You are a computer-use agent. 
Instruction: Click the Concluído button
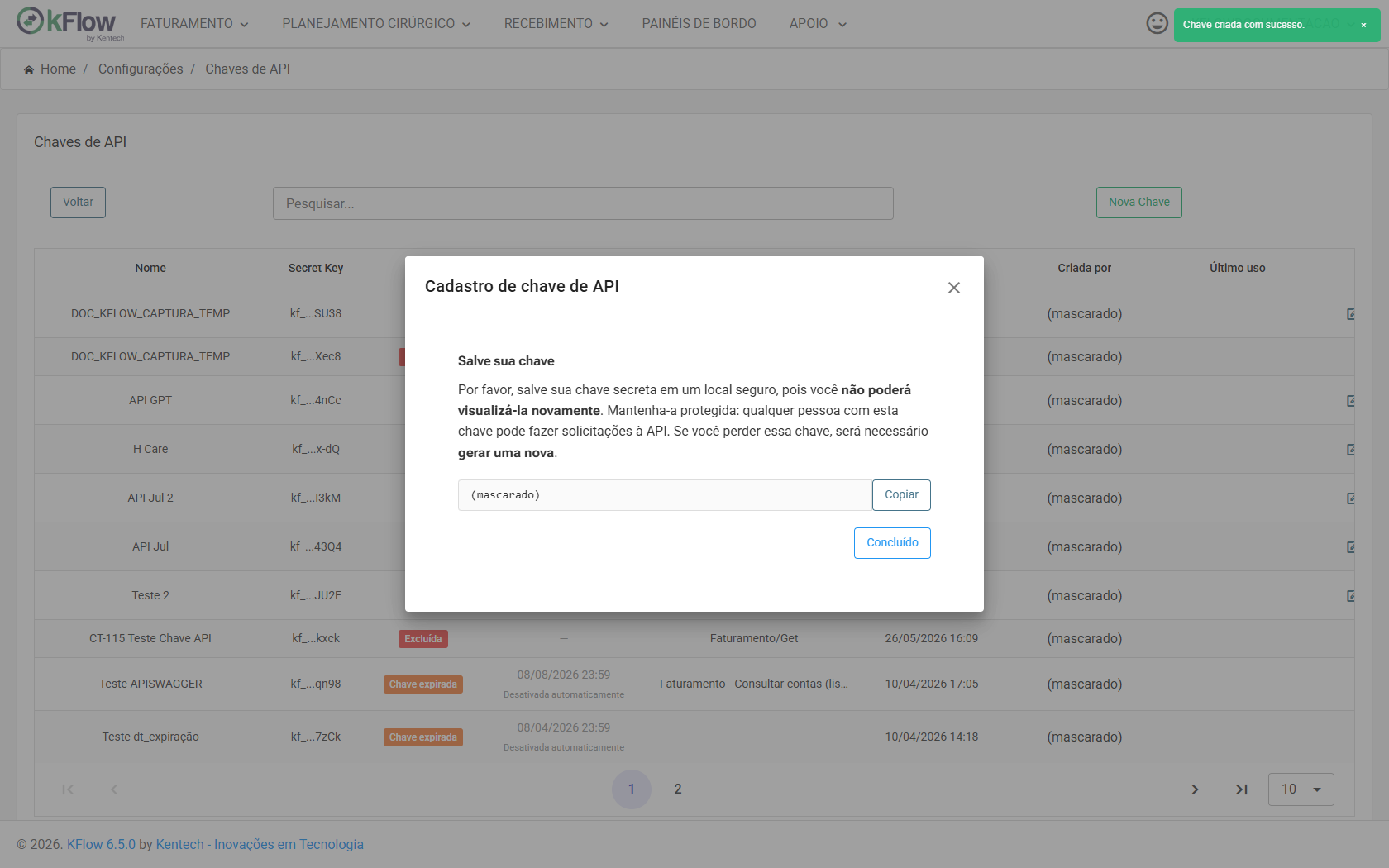pyautogui.click(x=892, y=543)
